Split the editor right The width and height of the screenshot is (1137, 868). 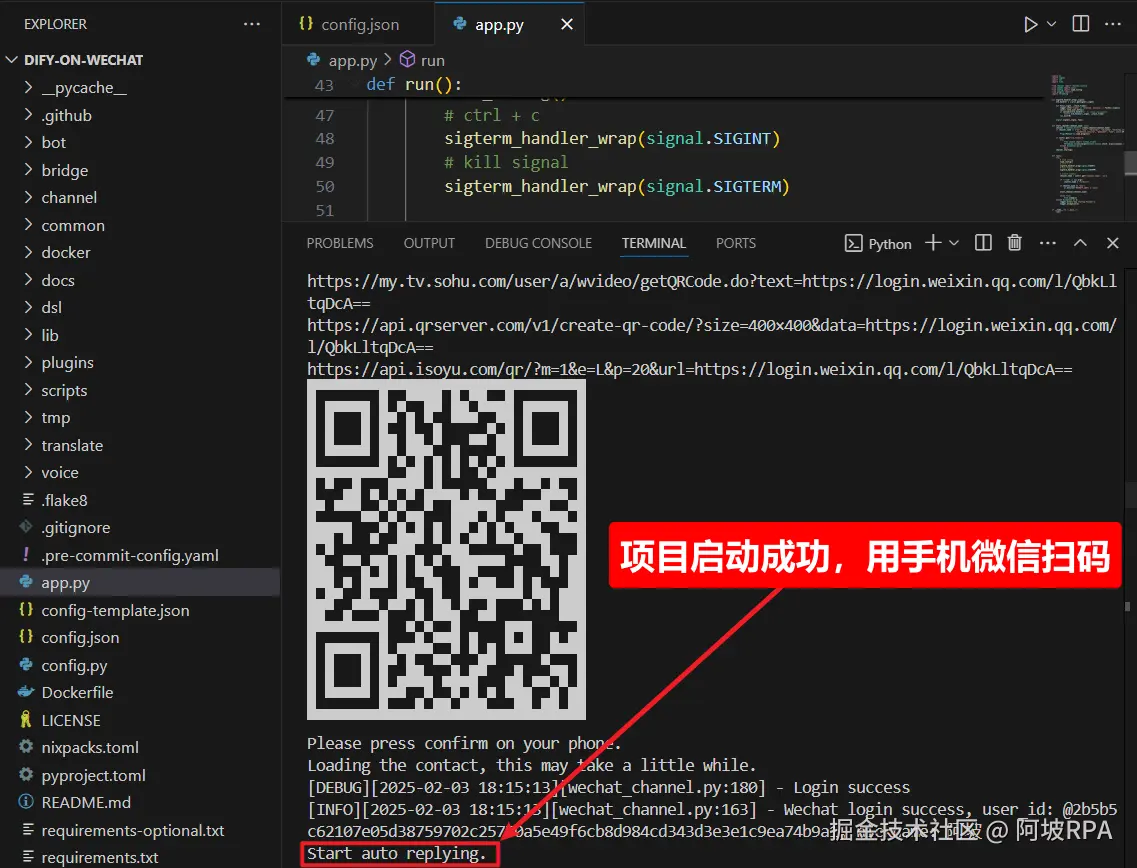[x=1080, y=24]
